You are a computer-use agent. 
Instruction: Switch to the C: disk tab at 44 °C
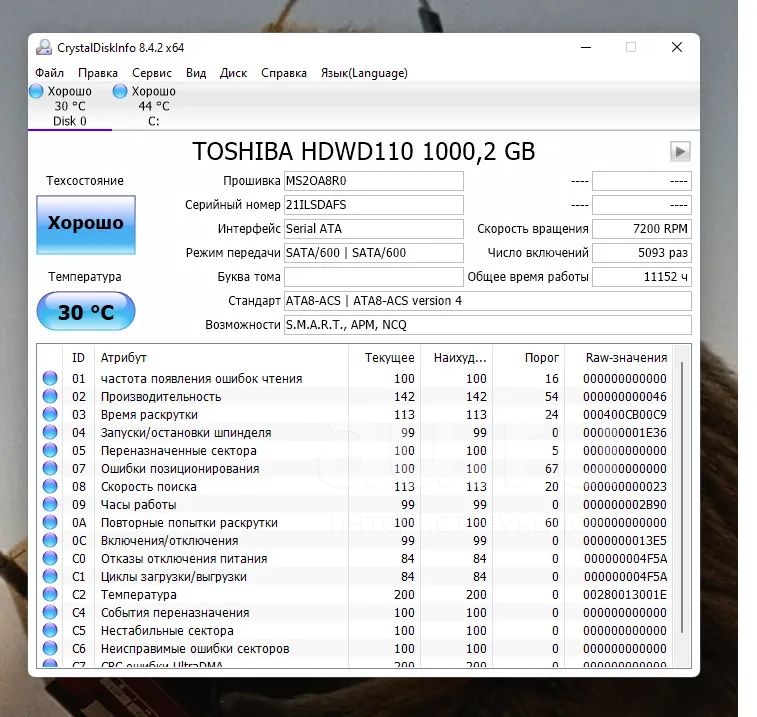click(x=154, y=106)
